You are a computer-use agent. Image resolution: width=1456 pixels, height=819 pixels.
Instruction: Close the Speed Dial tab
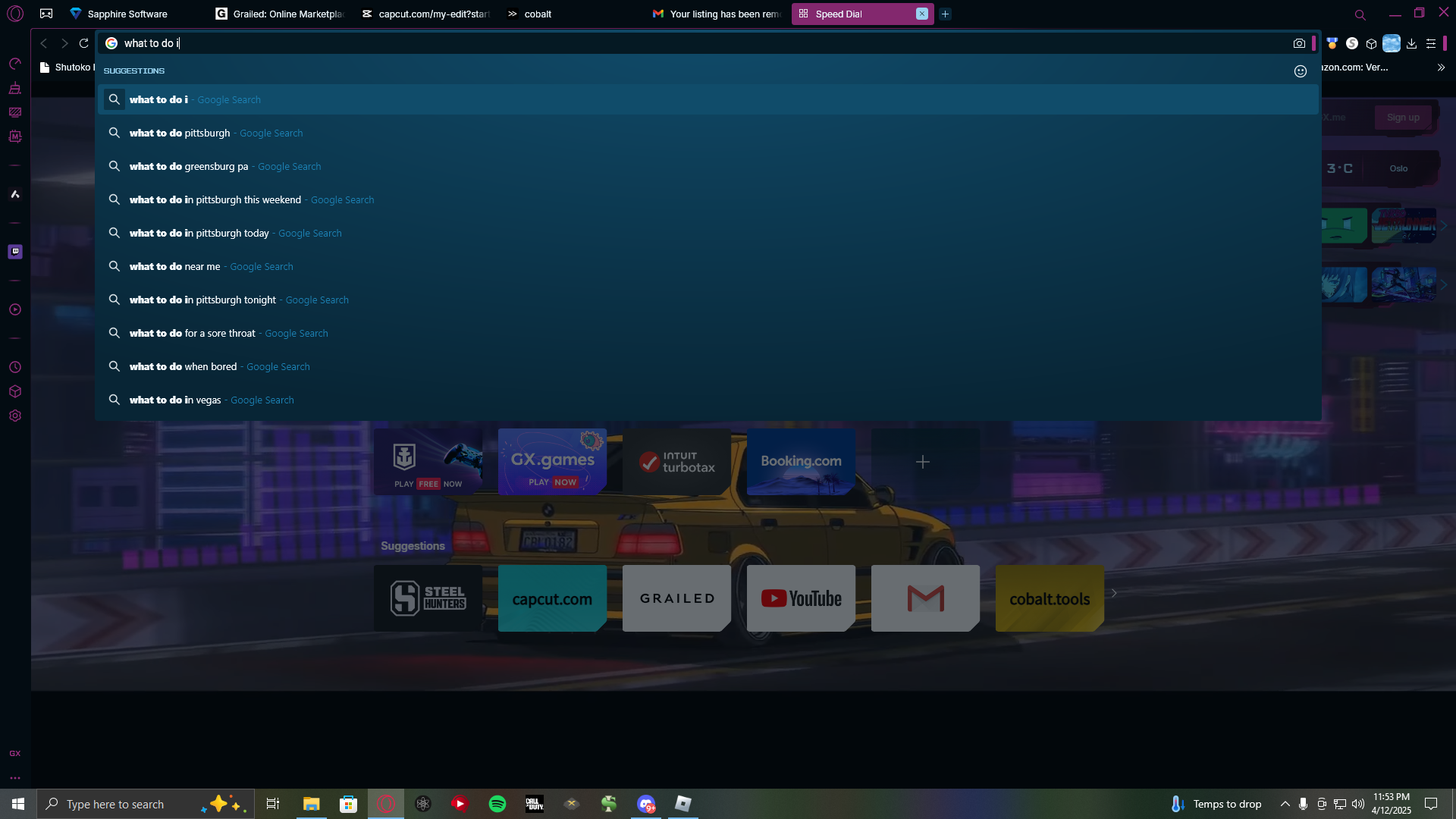click(922, 14)
